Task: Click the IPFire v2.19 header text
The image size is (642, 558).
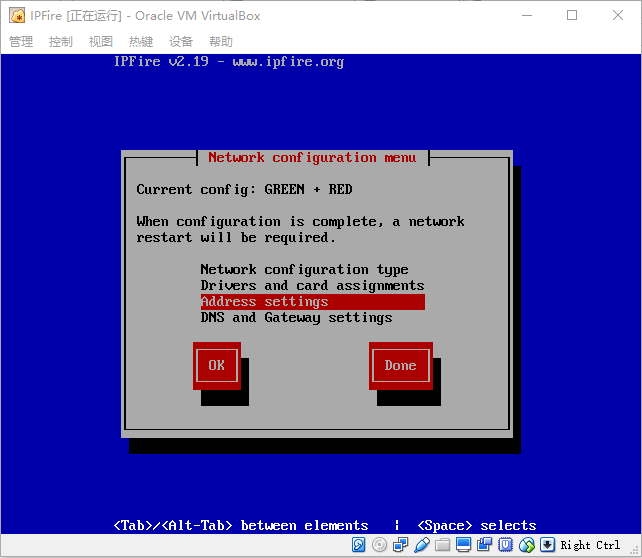Action: click(229, 61)
